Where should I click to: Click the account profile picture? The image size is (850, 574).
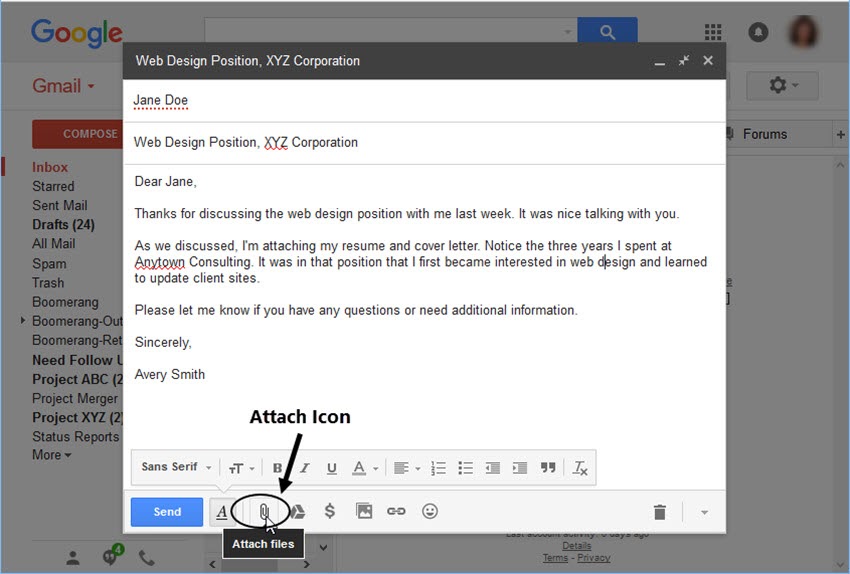point(803,31)
